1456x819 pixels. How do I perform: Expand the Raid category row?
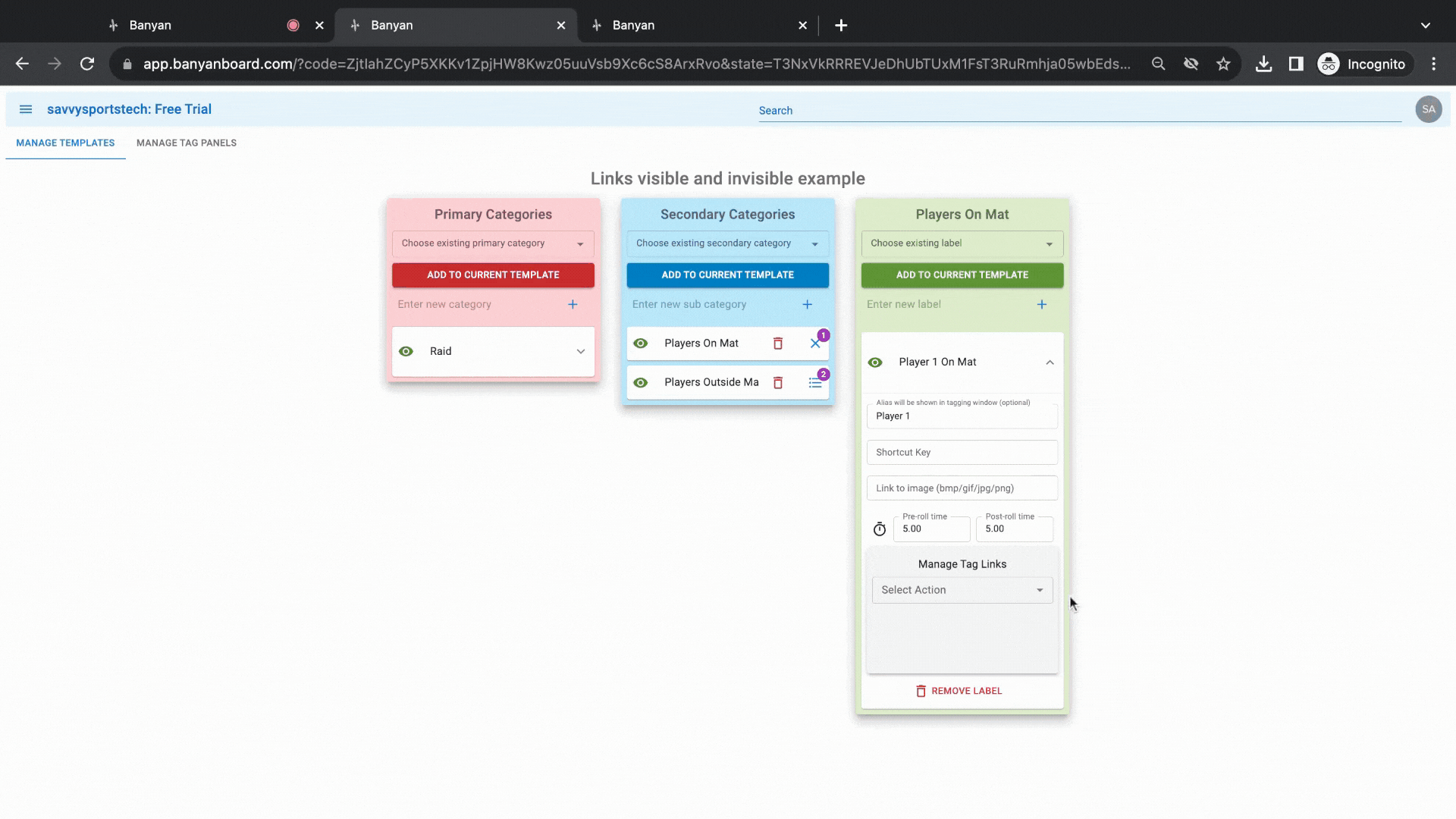pyautogui.click(x=580, y=351)
